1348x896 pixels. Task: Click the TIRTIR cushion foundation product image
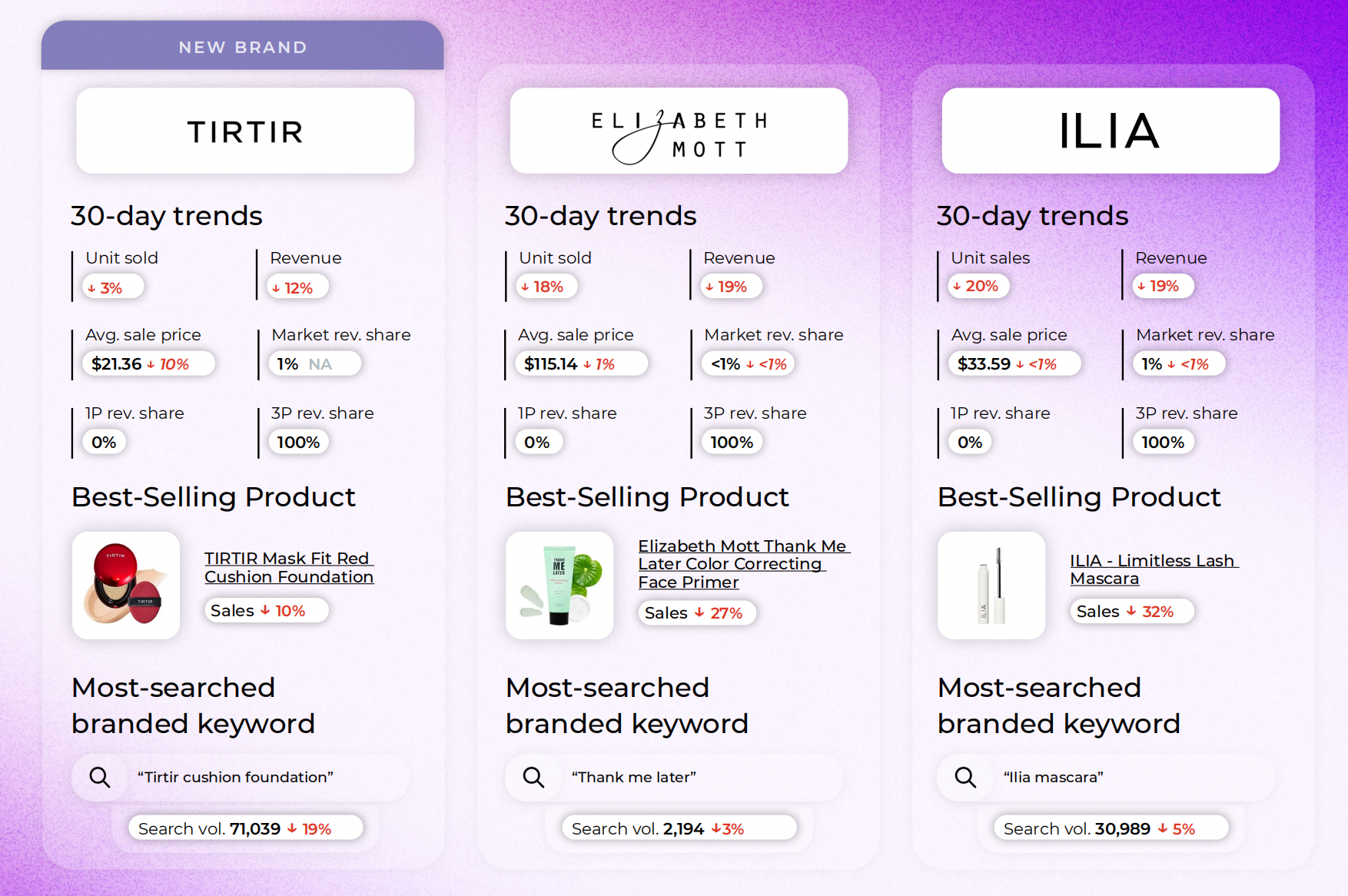126,586
